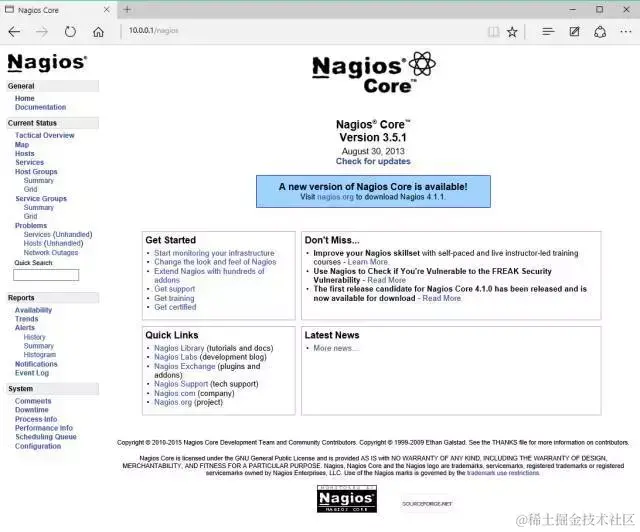Screen dimensions: 640x532
Task: Open Configuration page
Action: (x=38, y=446)
